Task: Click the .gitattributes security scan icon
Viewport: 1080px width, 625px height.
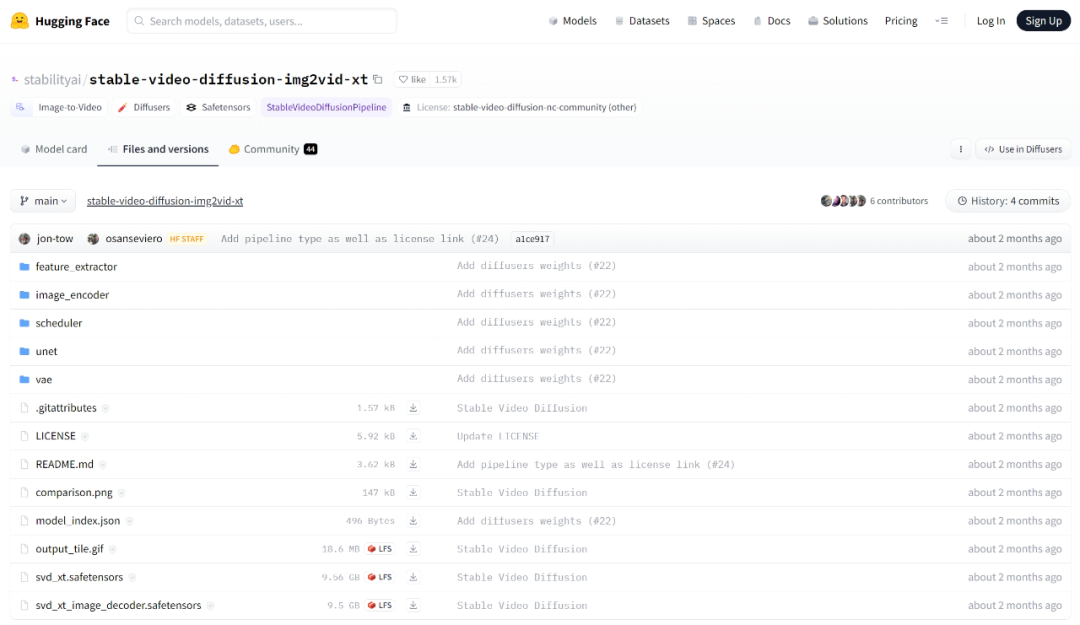Action: tap(105, 409)
